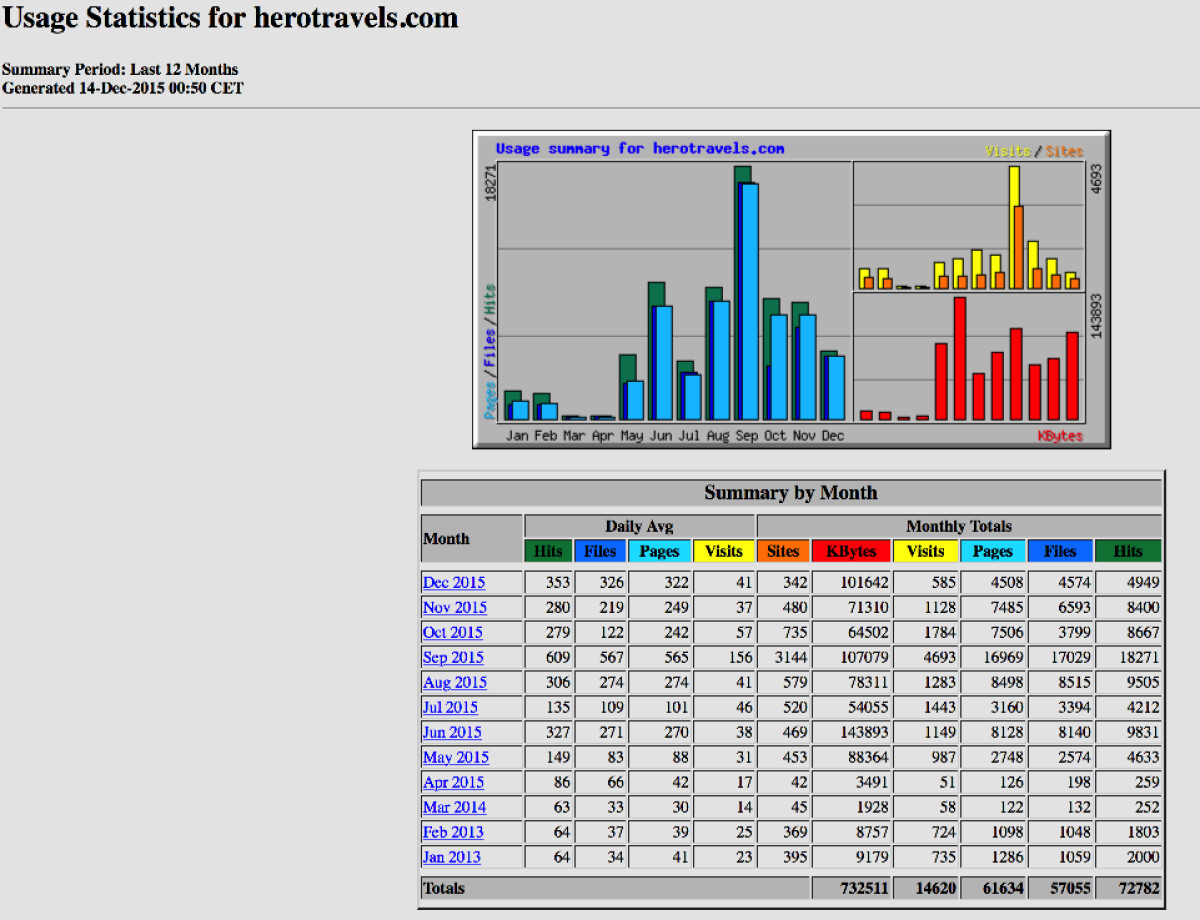Open the Mar 2014 month link
1200x920 pixels.
coord(454,807)
